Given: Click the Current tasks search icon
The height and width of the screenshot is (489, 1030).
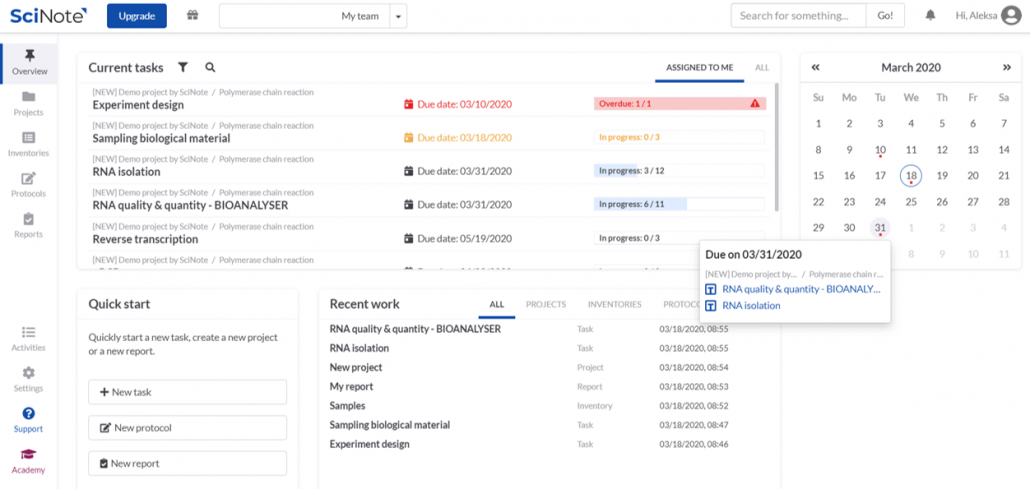Looking at the screenshot, I should tap(210, 68).
